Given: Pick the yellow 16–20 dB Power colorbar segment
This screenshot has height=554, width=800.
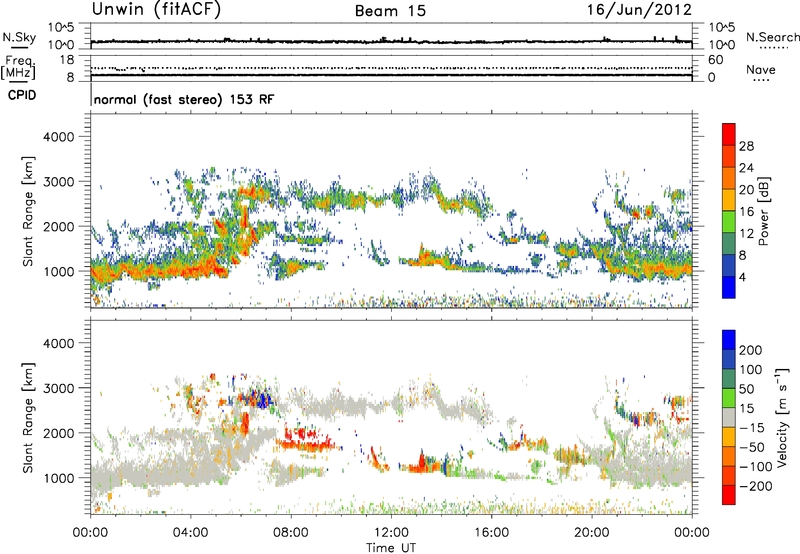Looking at the screenshot, I should pyautogui.click(x=729, y=199).
